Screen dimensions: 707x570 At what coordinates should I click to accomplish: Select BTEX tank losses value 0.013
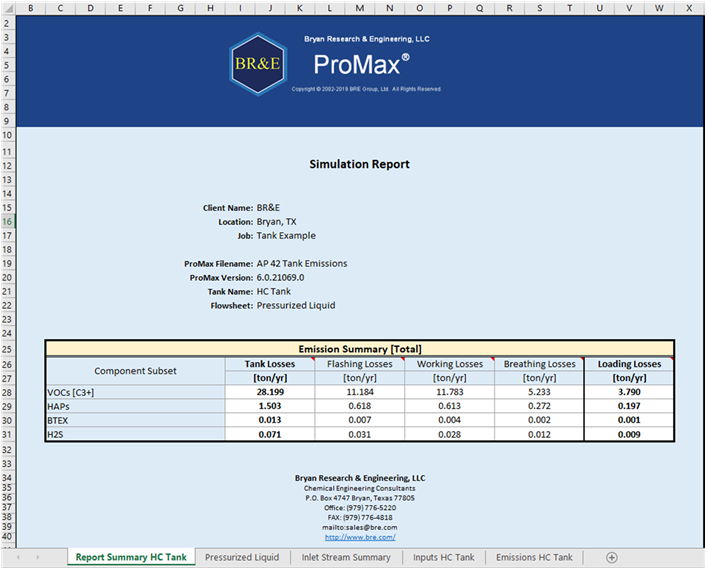[x=270, y=420]
